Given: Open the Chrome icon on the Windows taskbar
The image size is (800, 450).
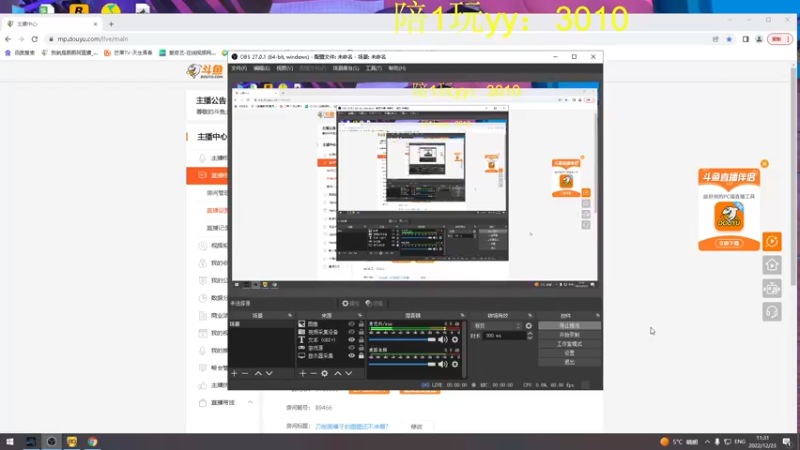Looking at the screenshot, I should click(x=92, y=442).
